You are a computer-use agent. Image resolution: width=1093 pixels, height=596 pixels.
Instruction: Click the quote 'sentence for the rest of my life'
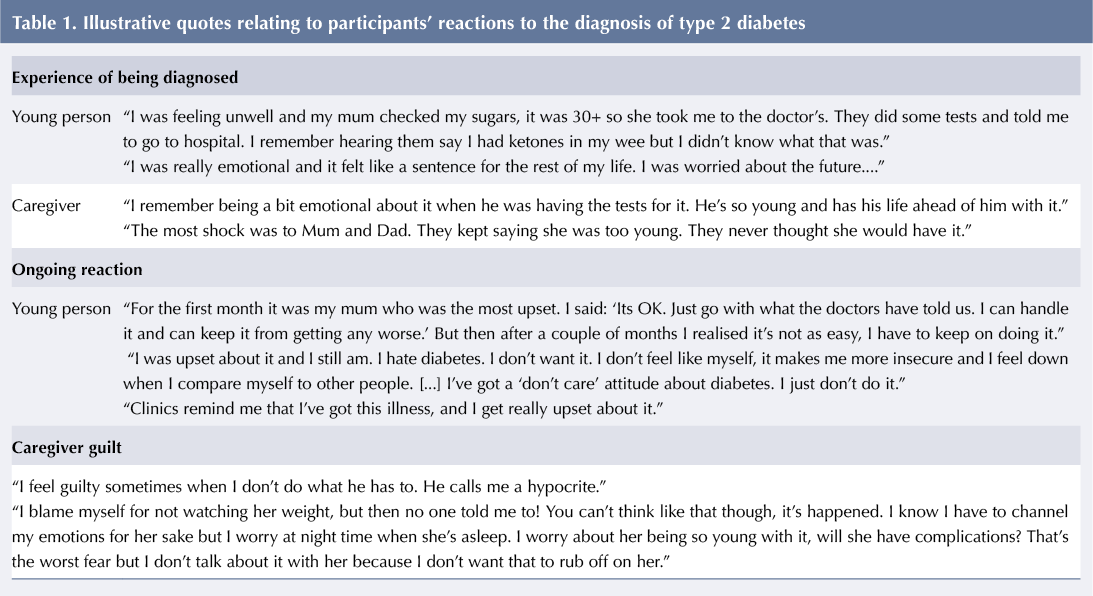[504, 167]
